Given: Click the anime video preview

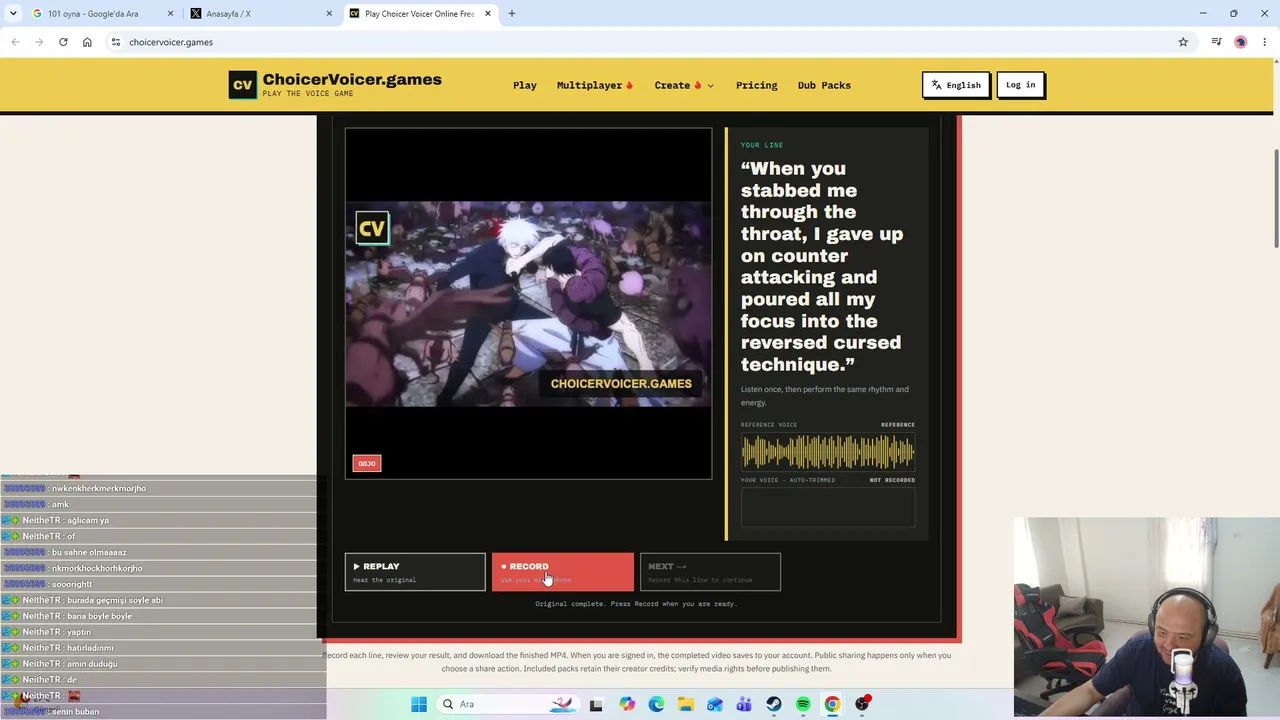Looking at the screenshot, I should click(529, 304).
